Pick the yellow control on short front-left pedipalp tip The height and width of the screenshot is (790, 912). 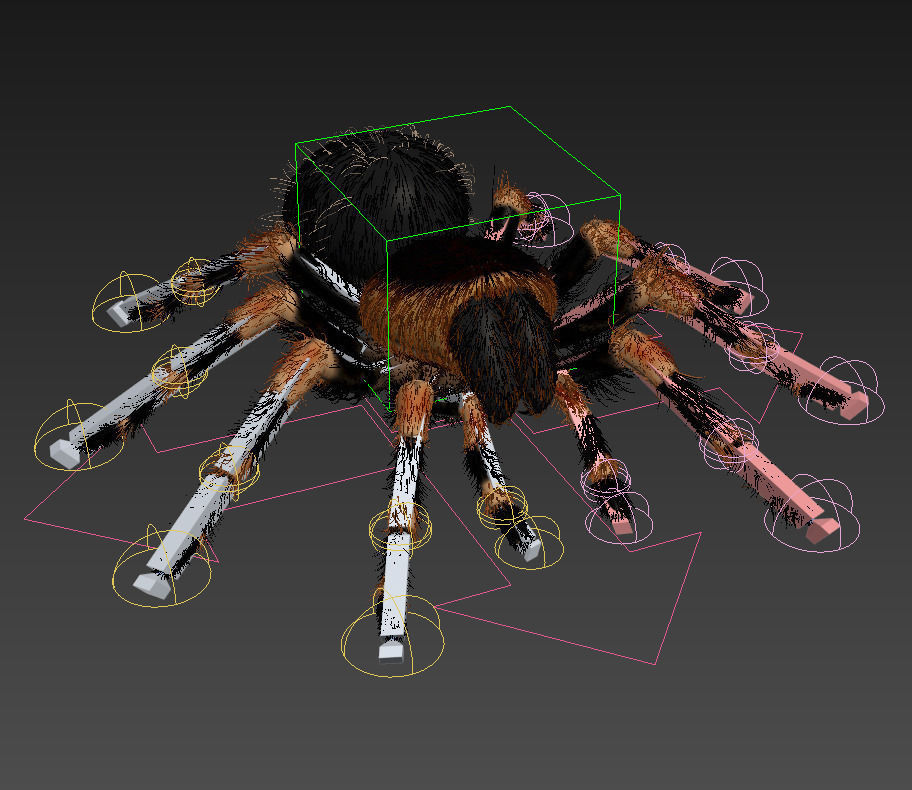(529, 542)
